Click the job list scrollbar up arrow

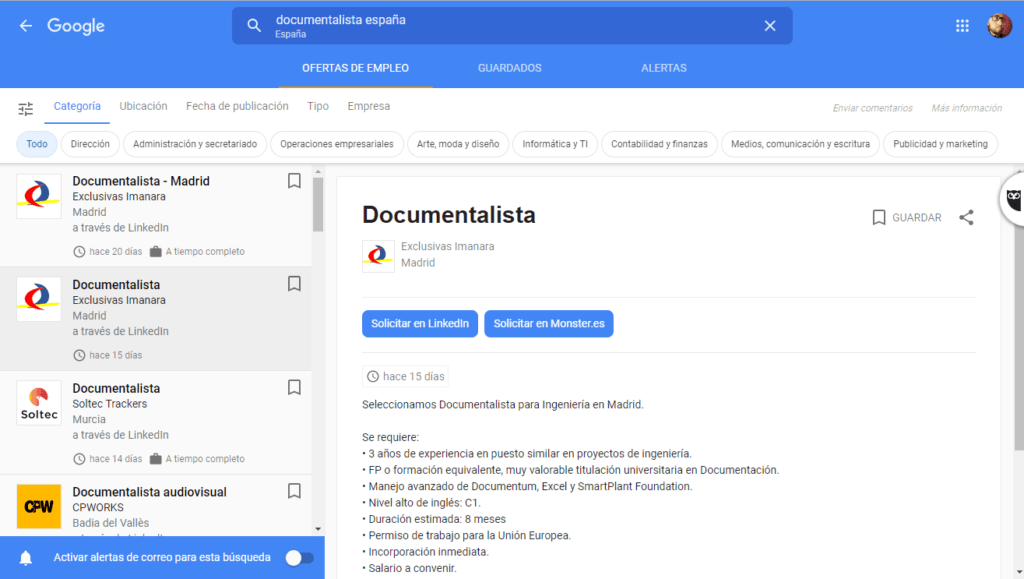pyautogui.click(x=318, y=172)
